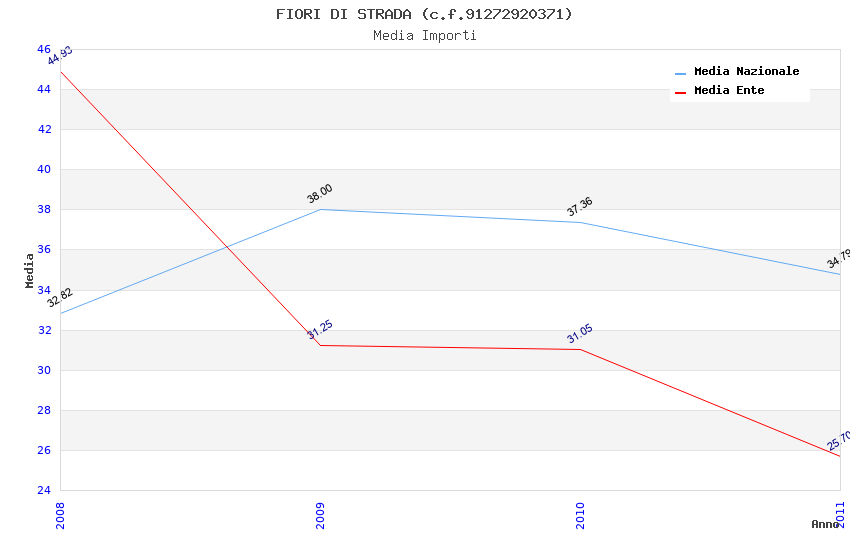The image size is (850, 550).
Task: Click the blue Media Nazionale legend swatch
Action: point(681,73)
